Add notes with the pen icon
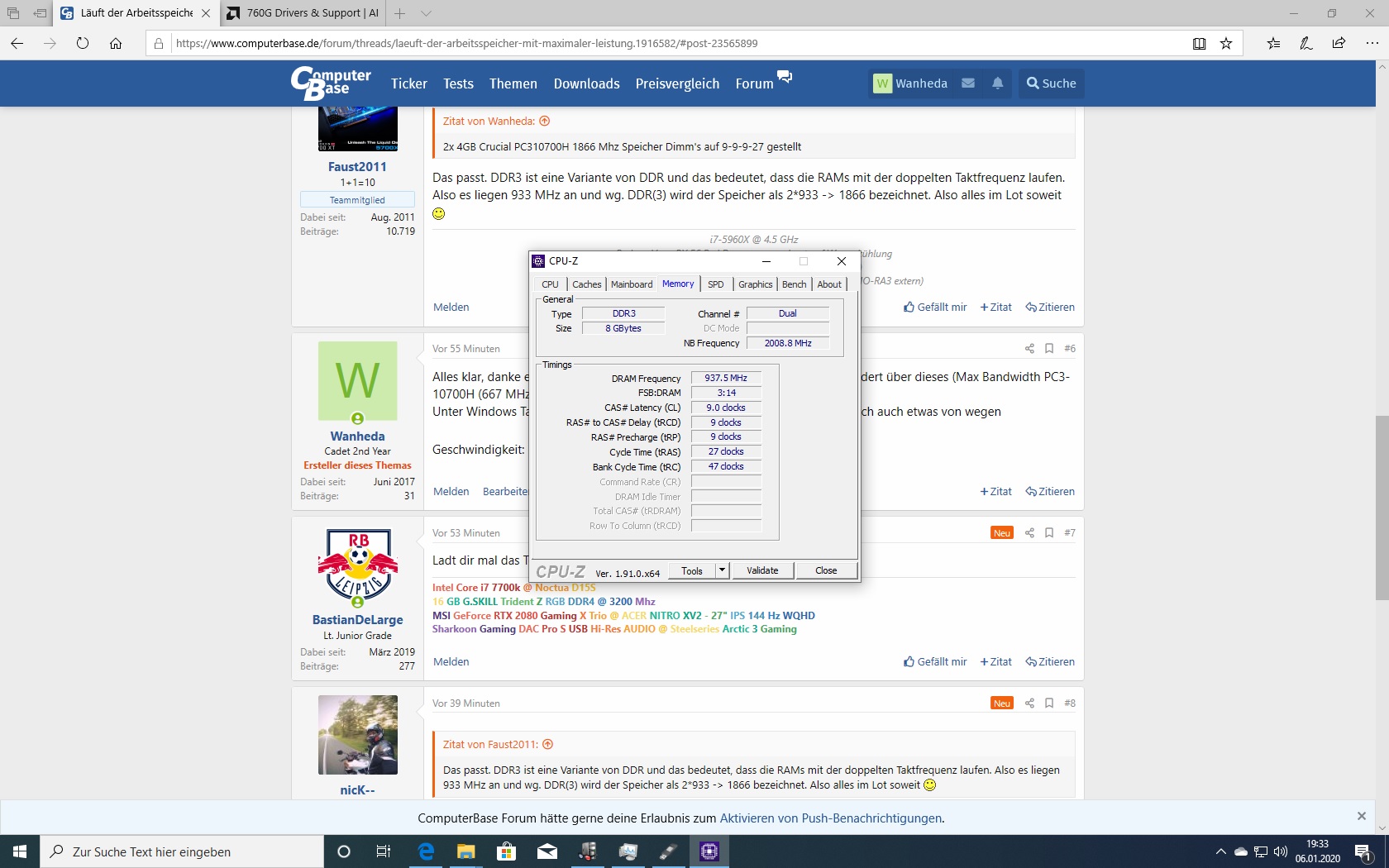1389x868 pixels. point(1305,43)
